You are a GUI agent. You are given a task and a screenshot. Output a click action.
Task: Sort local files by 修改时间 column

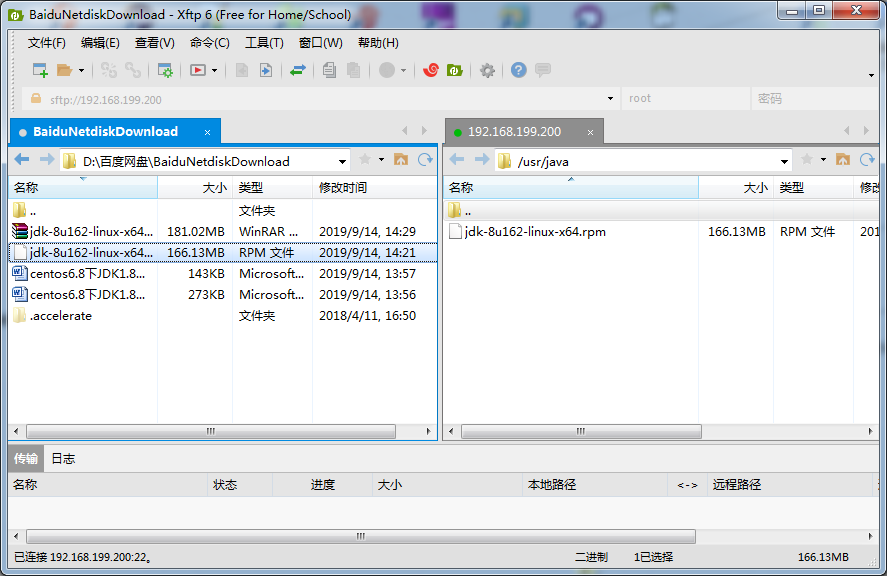coord(374,187)
